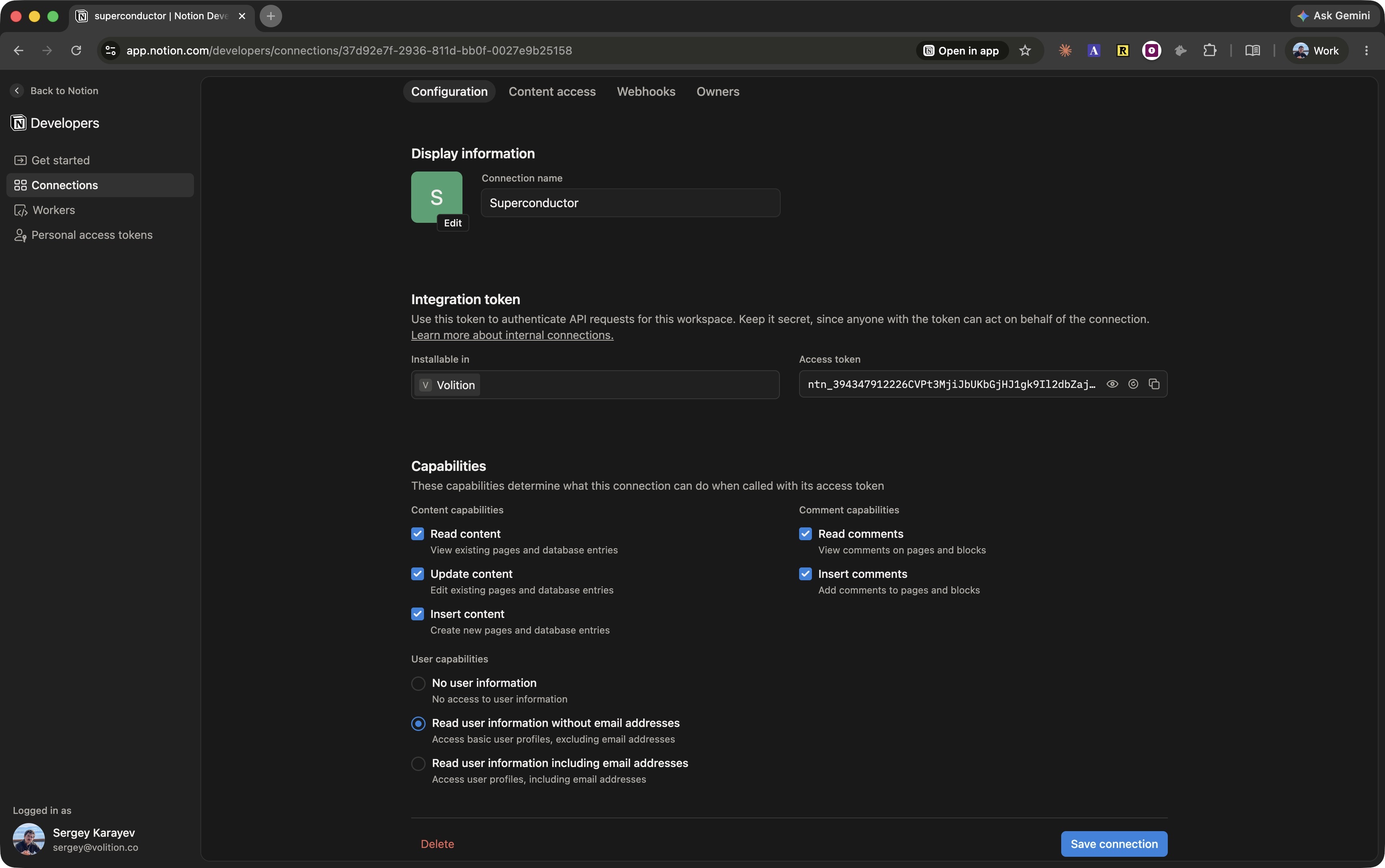1385x868 pixels.
Task: Click the browser forward arrow
Action: 47,50
